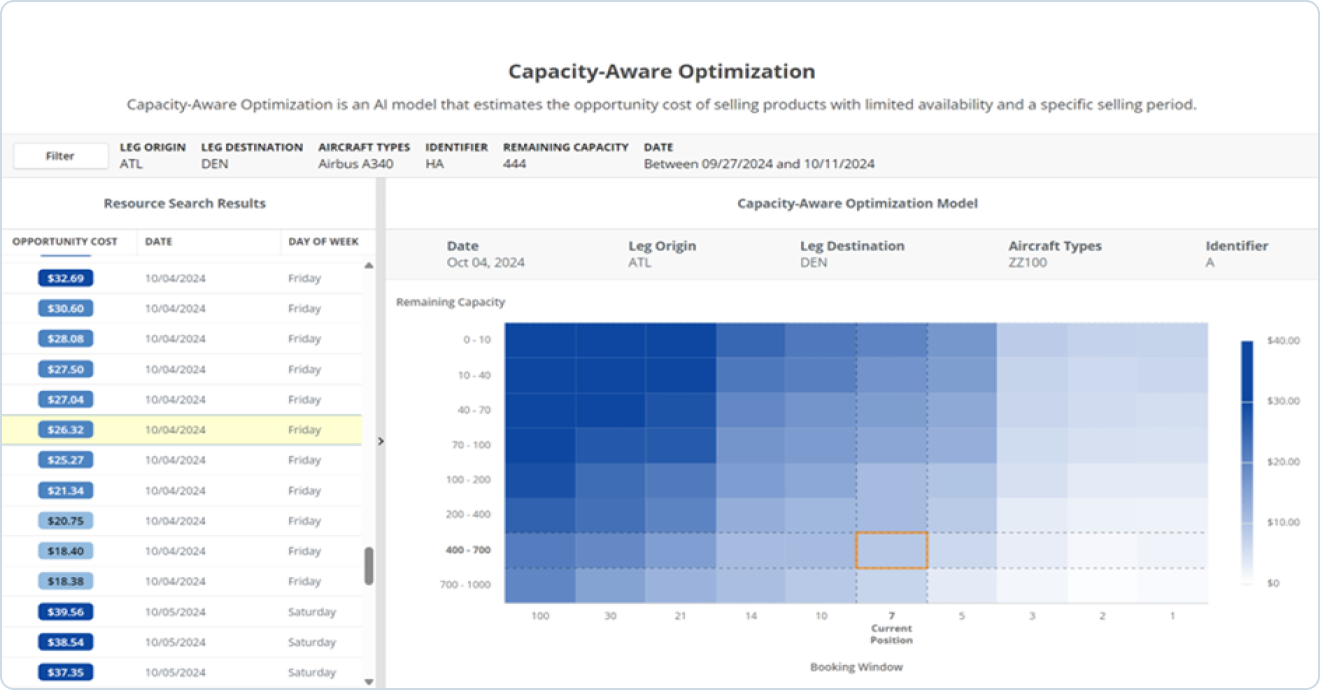The width and height of the screenshot is (1320, 690).
Task: Click the booking window 7 Current Position label
Action: [891, 627]
